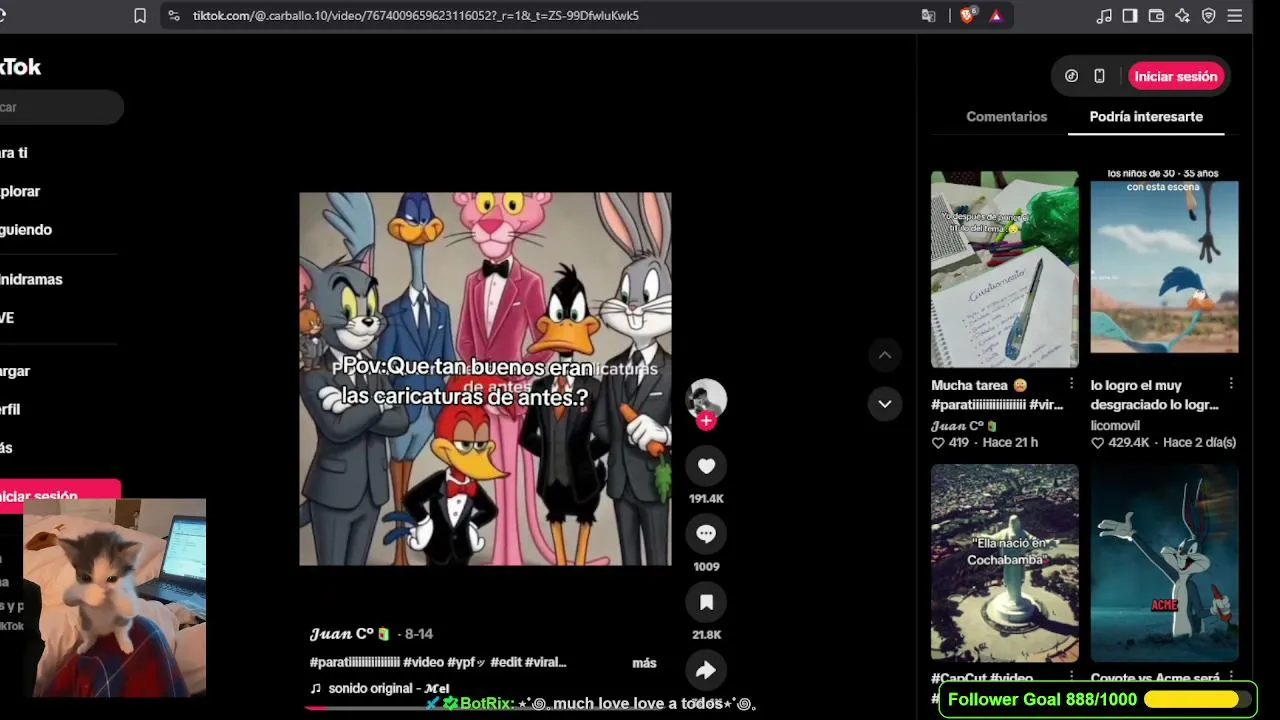
Task: Open comments via the speech bubble icon
Action: point(706,534)
